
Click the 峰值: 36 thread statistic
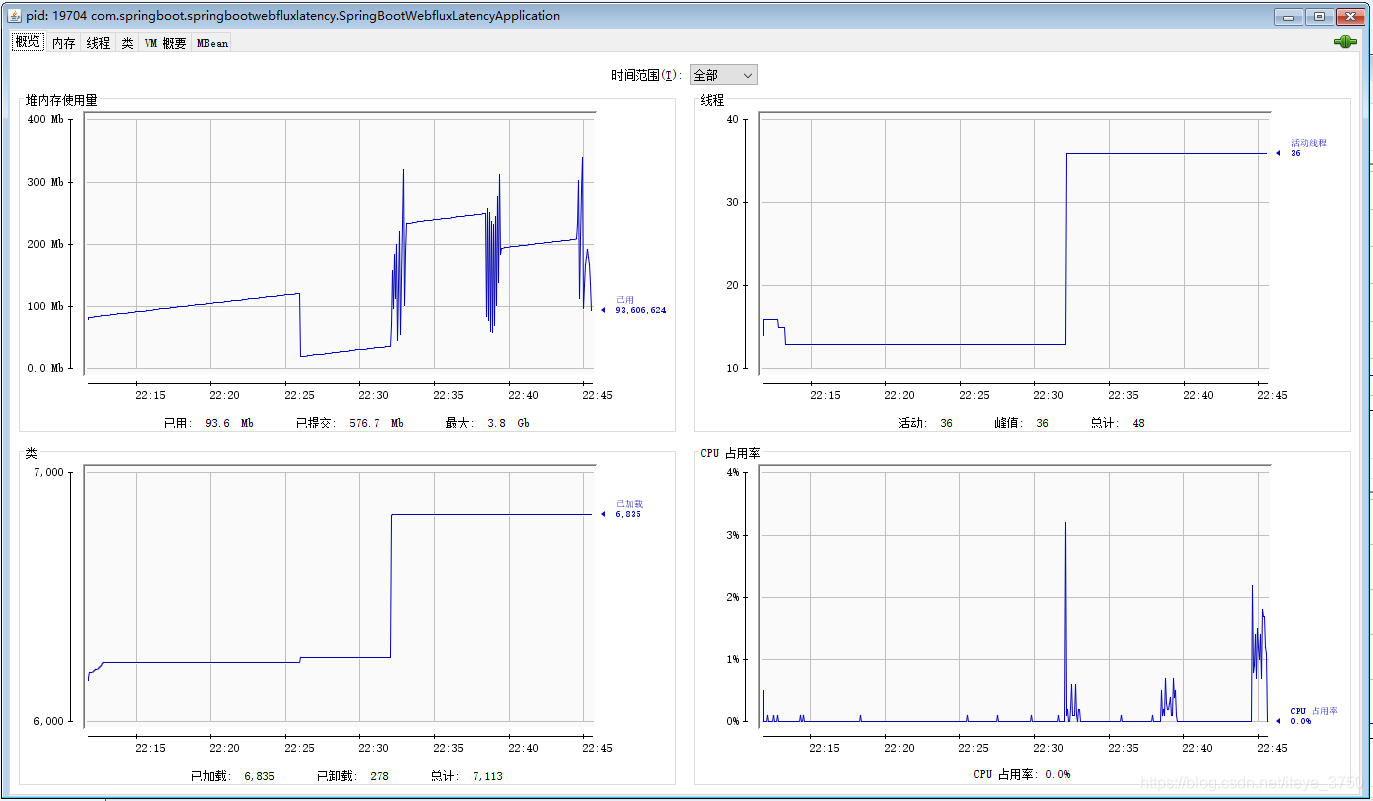click(1022, 423)
